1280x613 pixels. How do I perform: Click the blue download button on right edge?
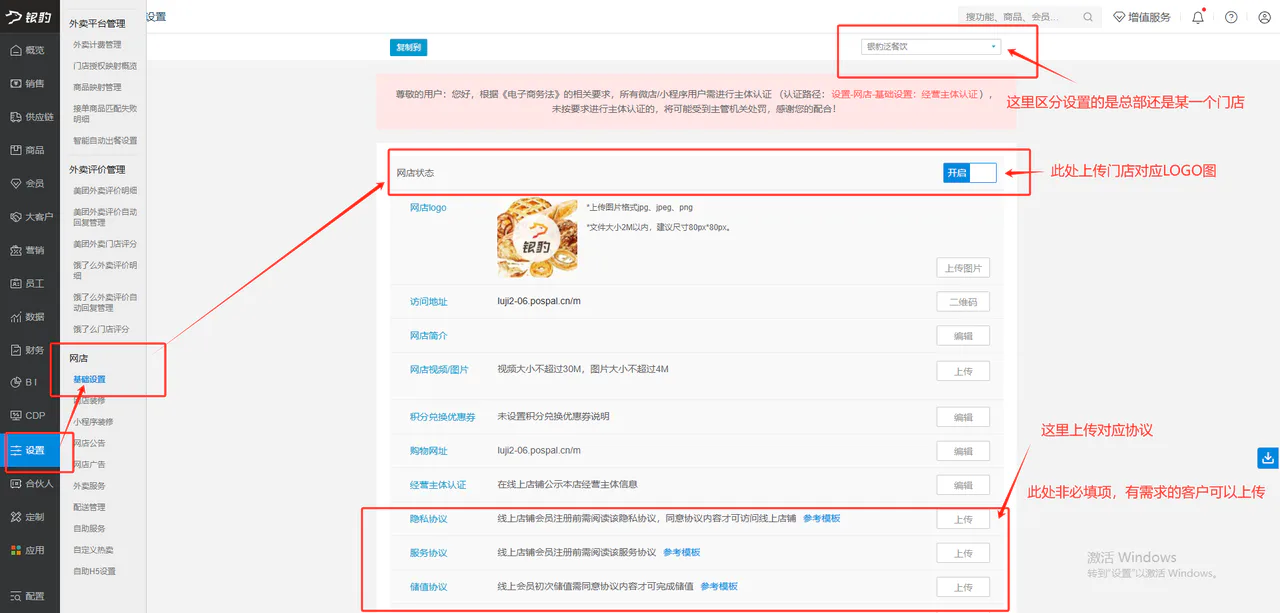tap(1267, 458)
